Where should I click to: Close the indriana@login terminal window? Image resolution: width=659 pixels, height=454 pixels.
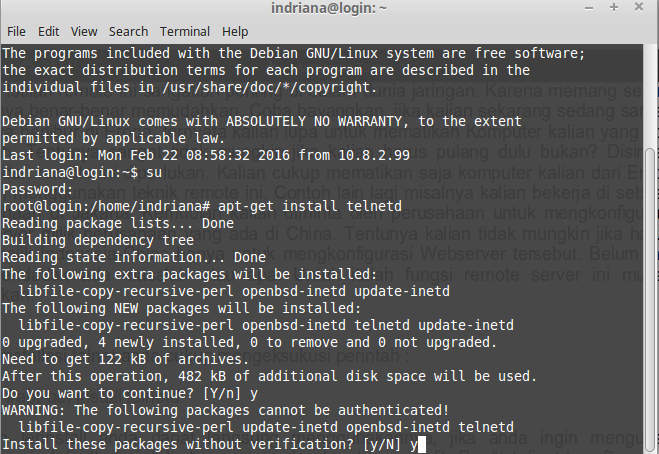639,7
